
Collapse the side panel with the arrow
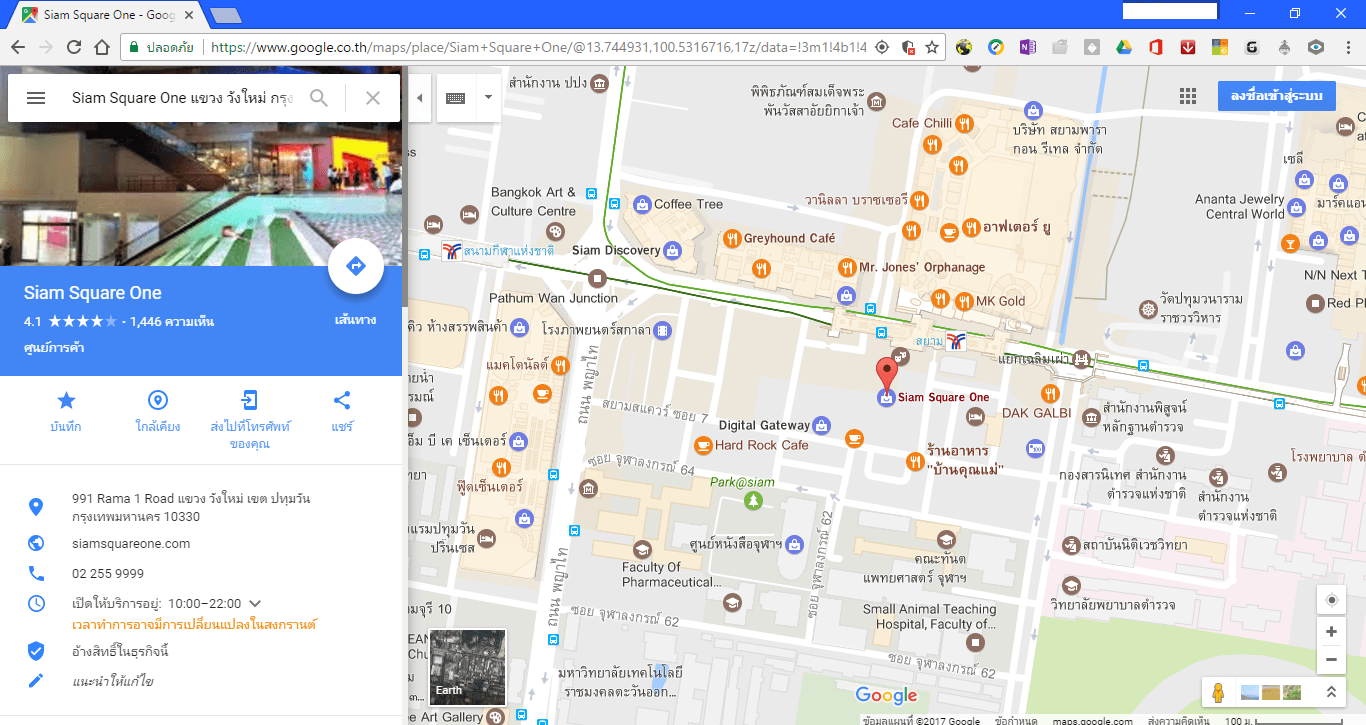(419, 98)
